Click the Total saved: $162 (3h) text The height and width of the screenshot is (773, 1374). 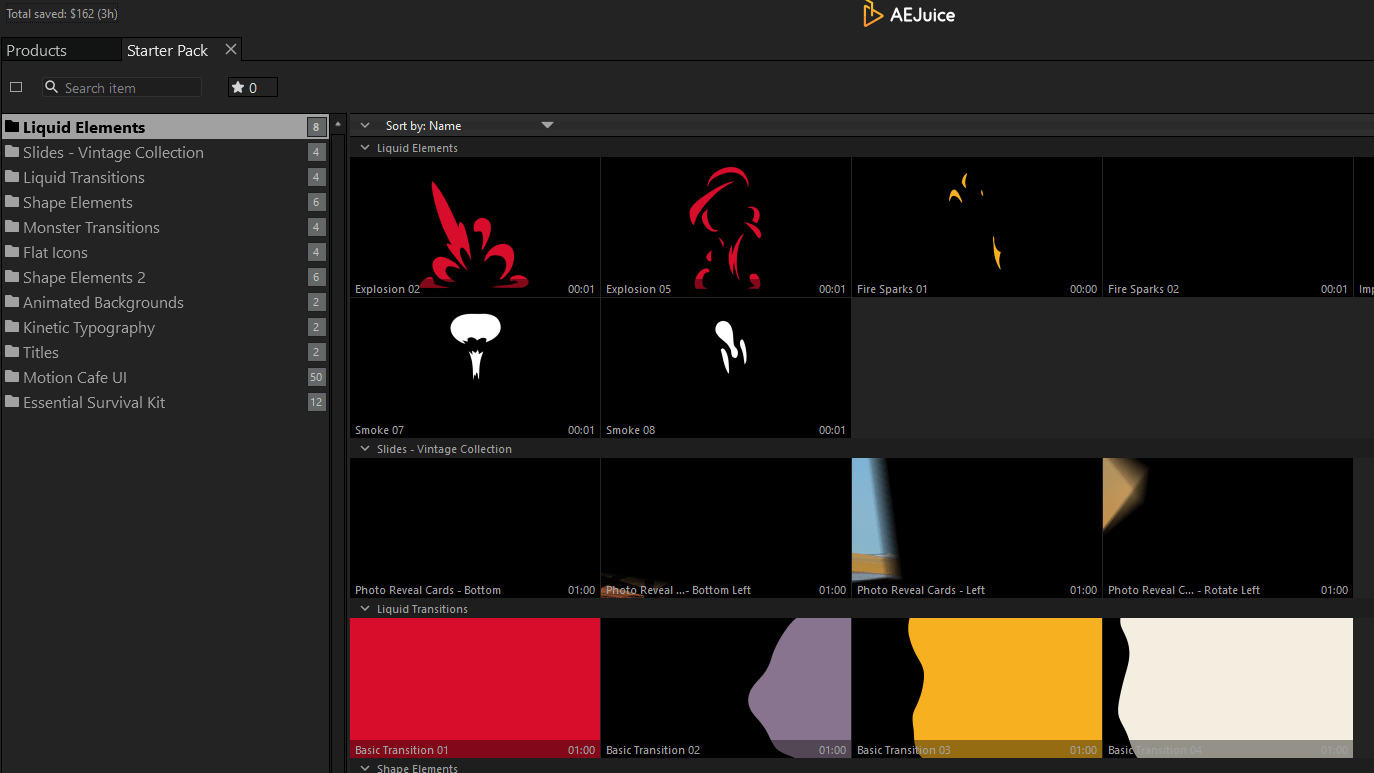coord(62,14)
